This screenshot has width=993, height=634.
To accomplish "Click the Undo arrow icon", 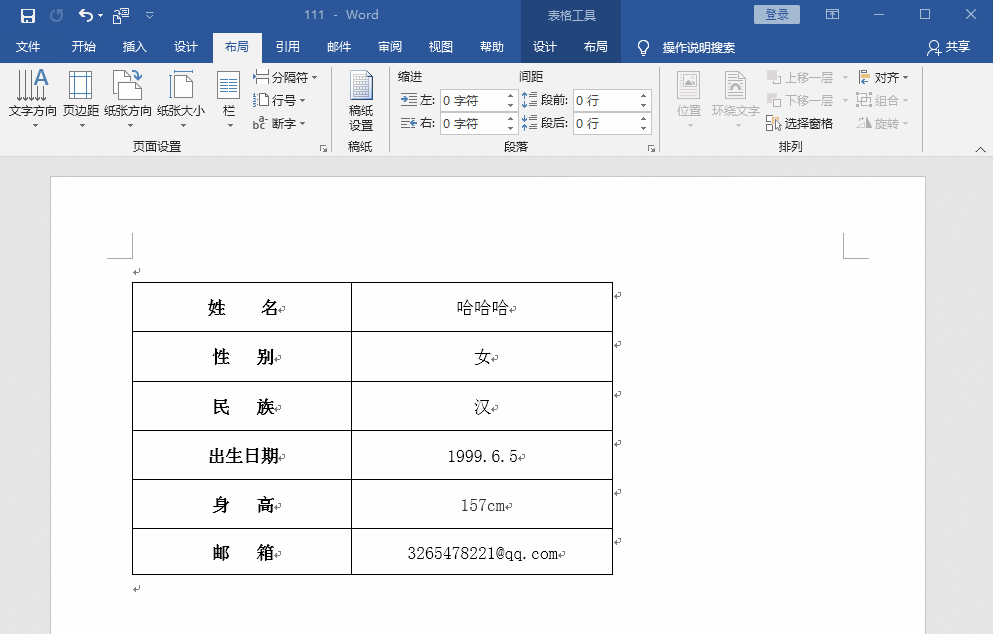I will click(x=86, y=15).
